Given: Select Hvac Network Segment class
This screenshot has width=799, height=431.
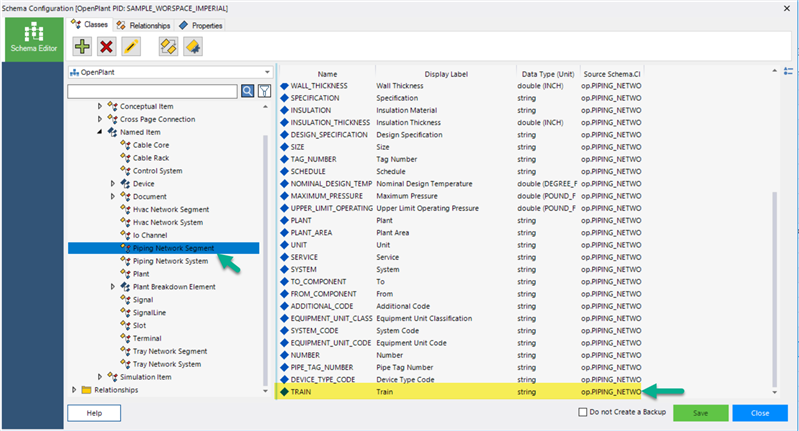Looking at the screenshot, I should 171,209.
